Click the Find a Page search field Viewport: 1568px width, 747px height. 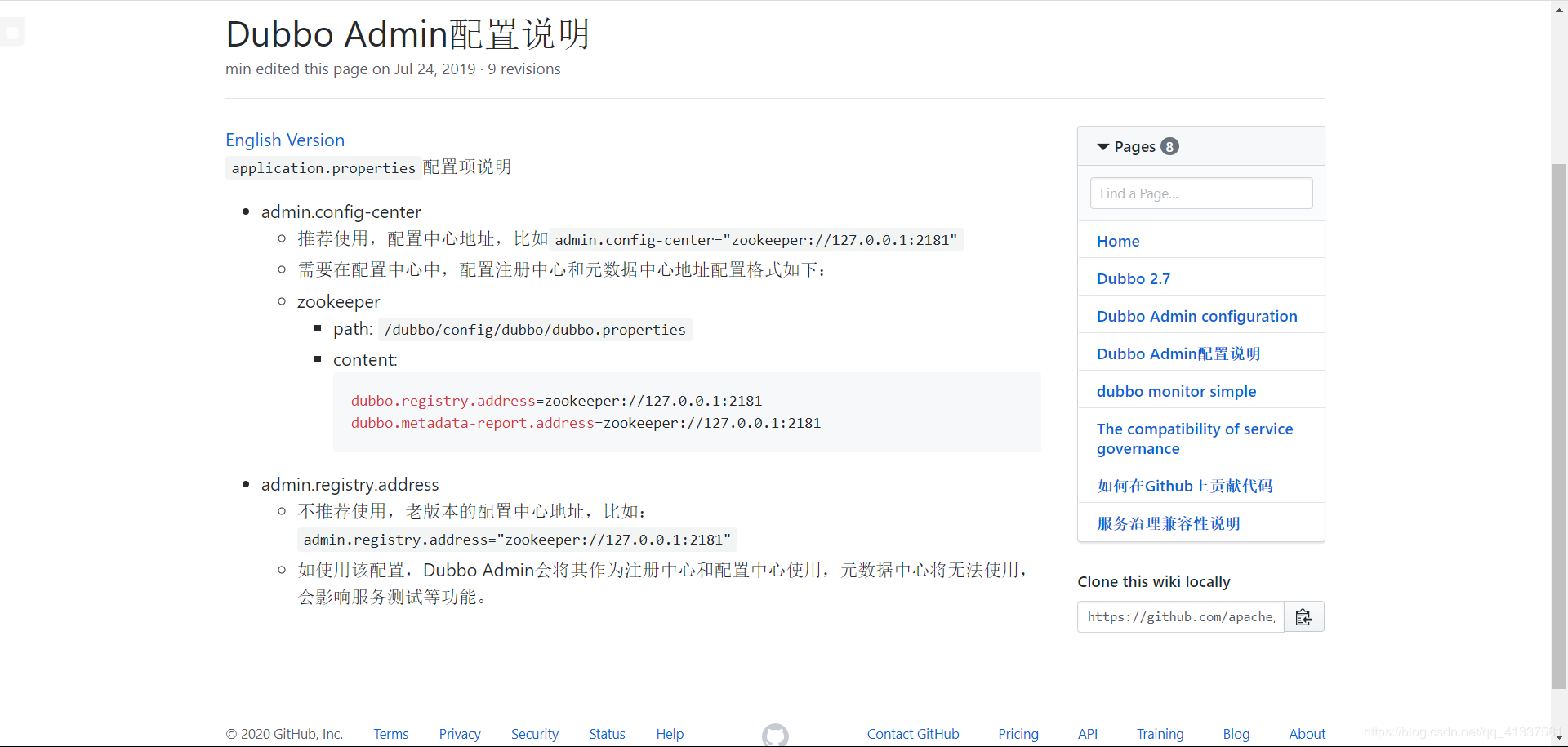click(1200, 193)
